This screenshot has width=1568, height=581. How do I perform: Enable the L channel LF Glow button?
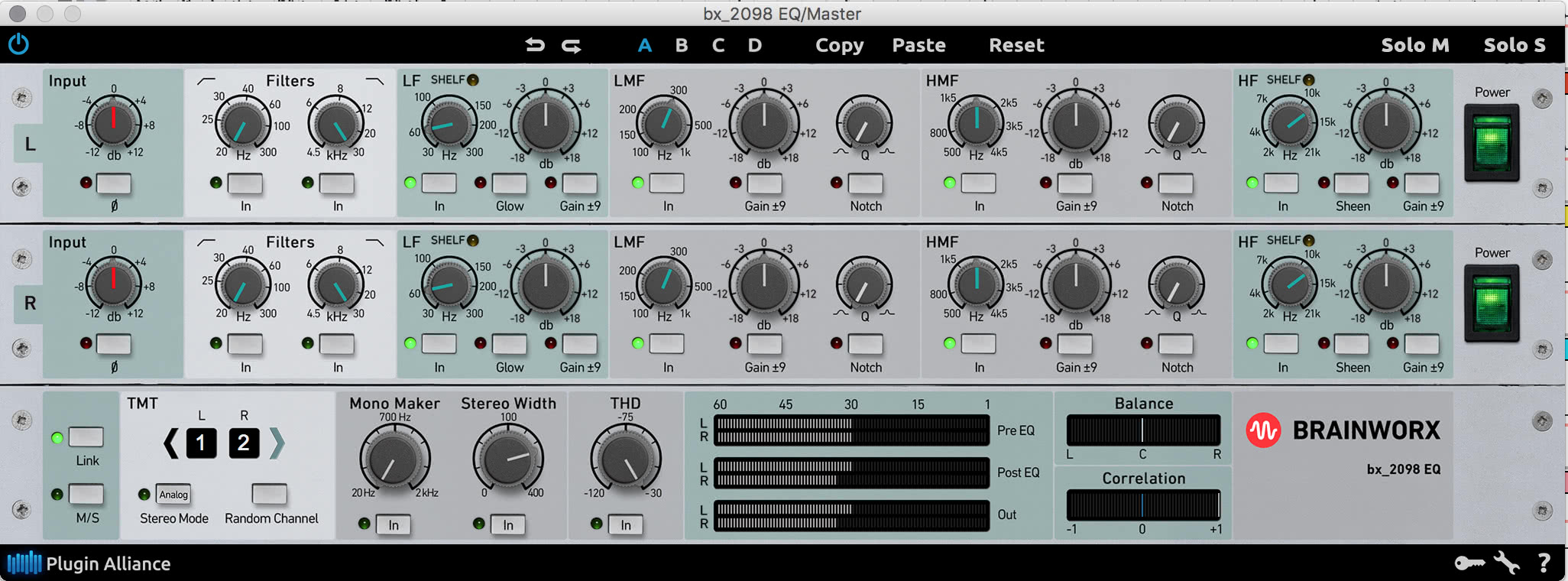[510, 183]
